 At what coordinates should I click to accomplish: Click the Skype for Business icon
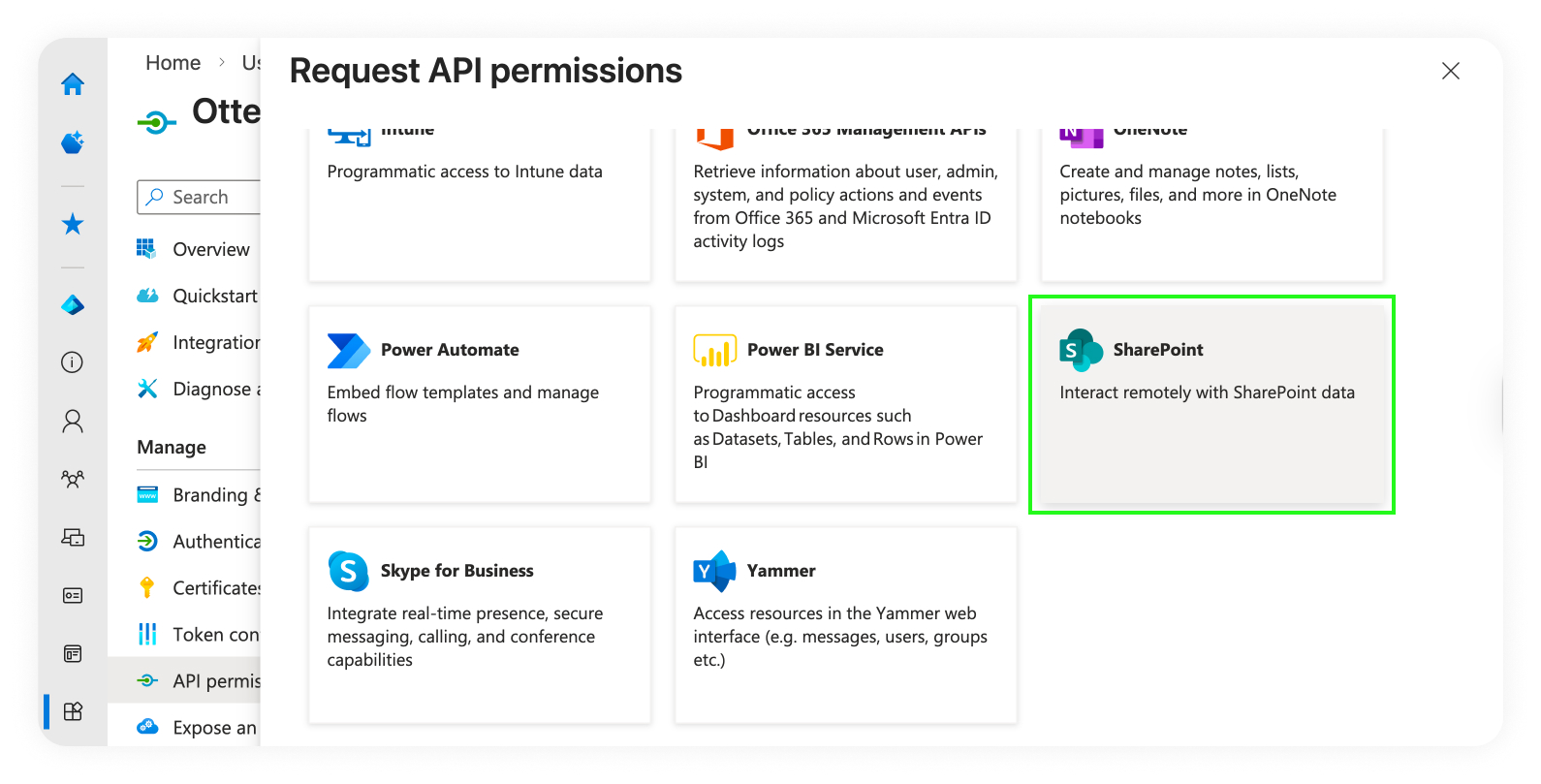[348, 571]
